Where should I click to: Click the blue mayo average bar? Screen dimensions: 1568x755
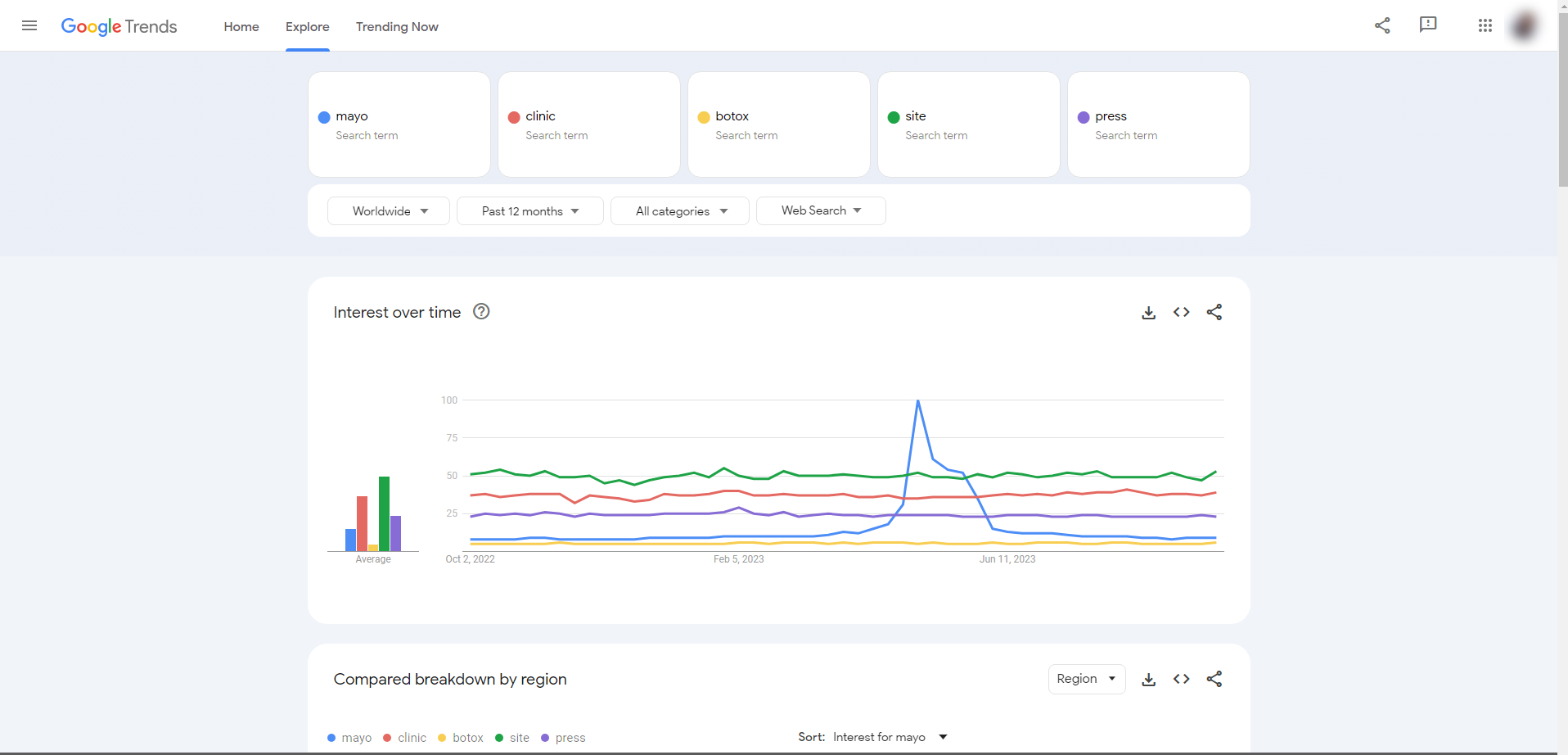(350, 540)
